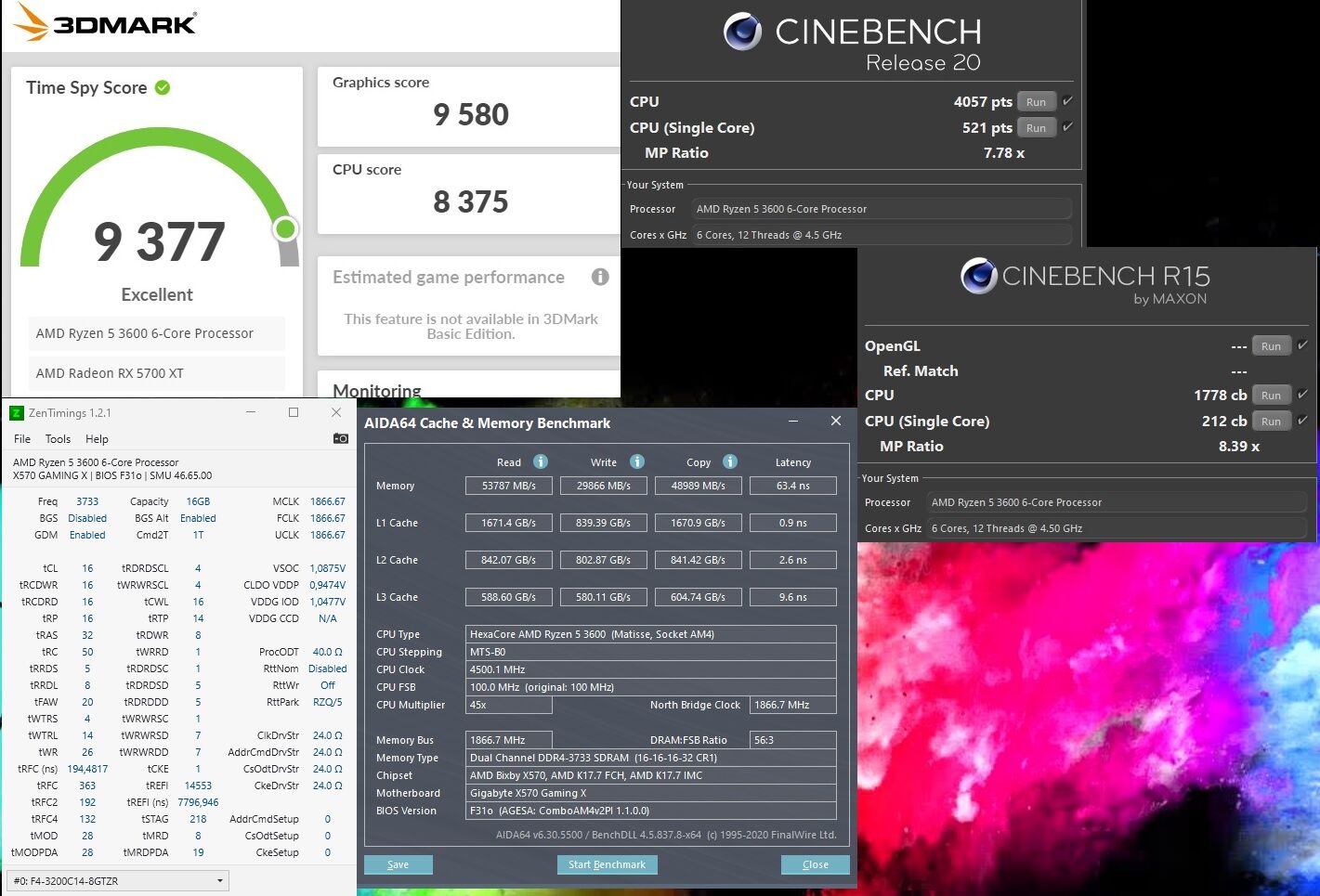The image size is (1320, 896).
Task: Click Start Benchmark in AIDA64
Action: point(607,864)
